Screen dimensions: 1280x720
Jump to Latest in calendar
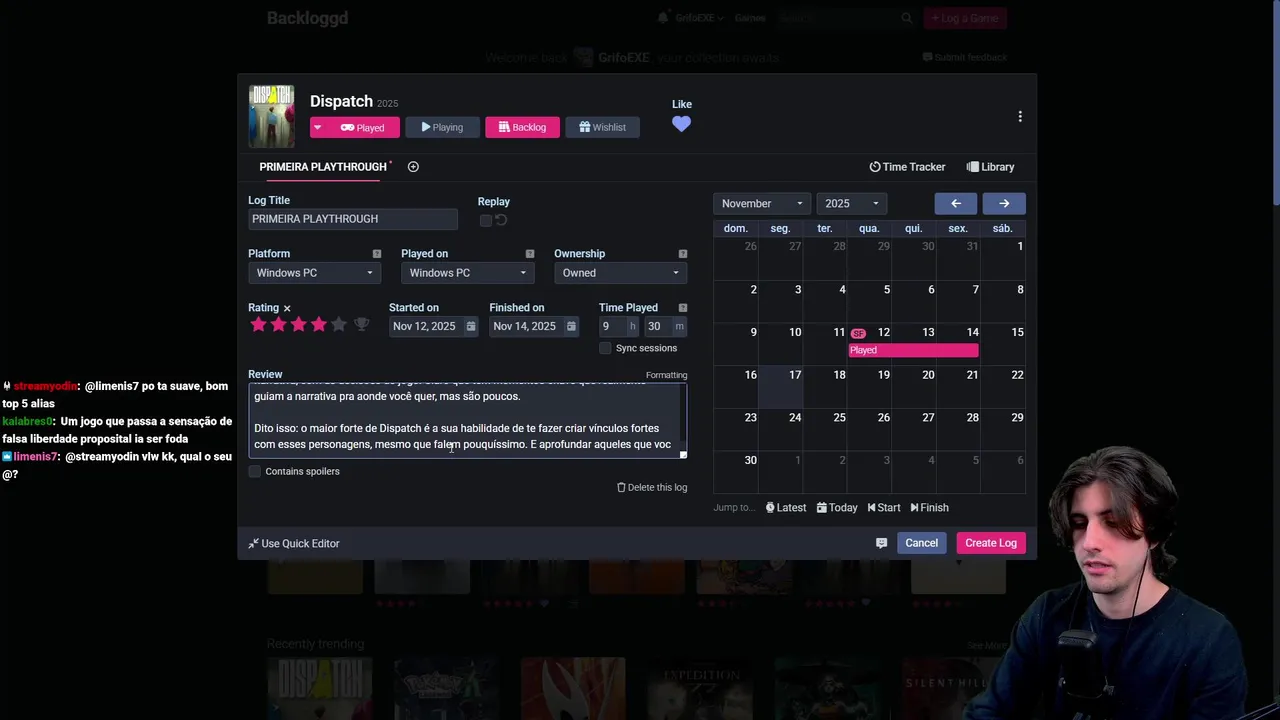(786, 508)
